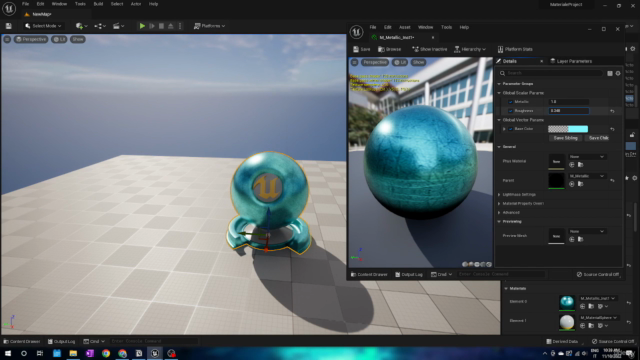This screenshot has width=640, height=360.
Task: Select the M_Metallic_Inst1 asset tab
Action: [397, 38]
